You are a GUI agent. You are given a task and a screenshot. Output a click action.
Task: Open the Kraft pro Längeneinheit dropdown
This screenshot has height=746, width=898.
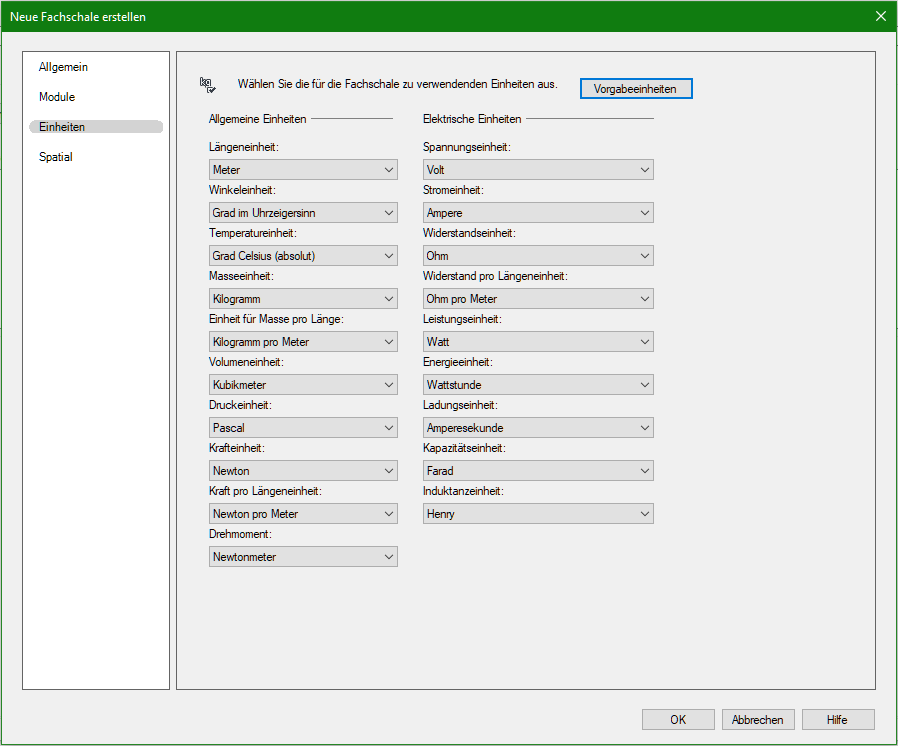click(303, 513)
